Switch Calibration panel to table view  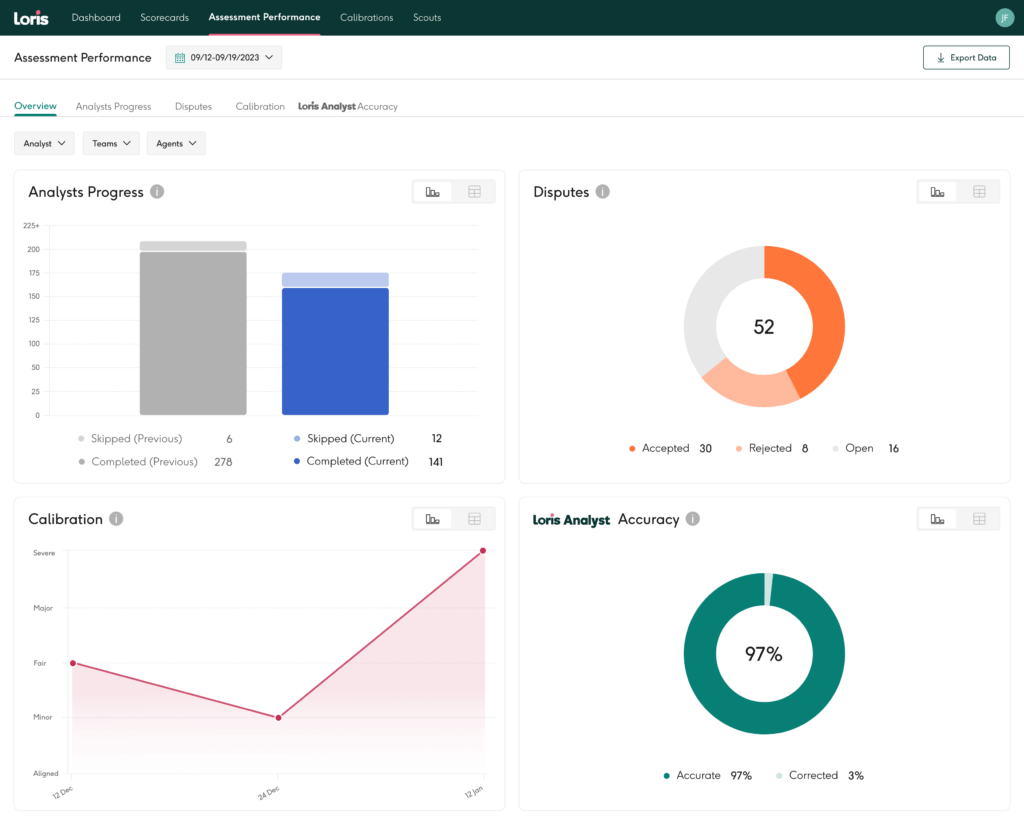click(x=474, y=518)
